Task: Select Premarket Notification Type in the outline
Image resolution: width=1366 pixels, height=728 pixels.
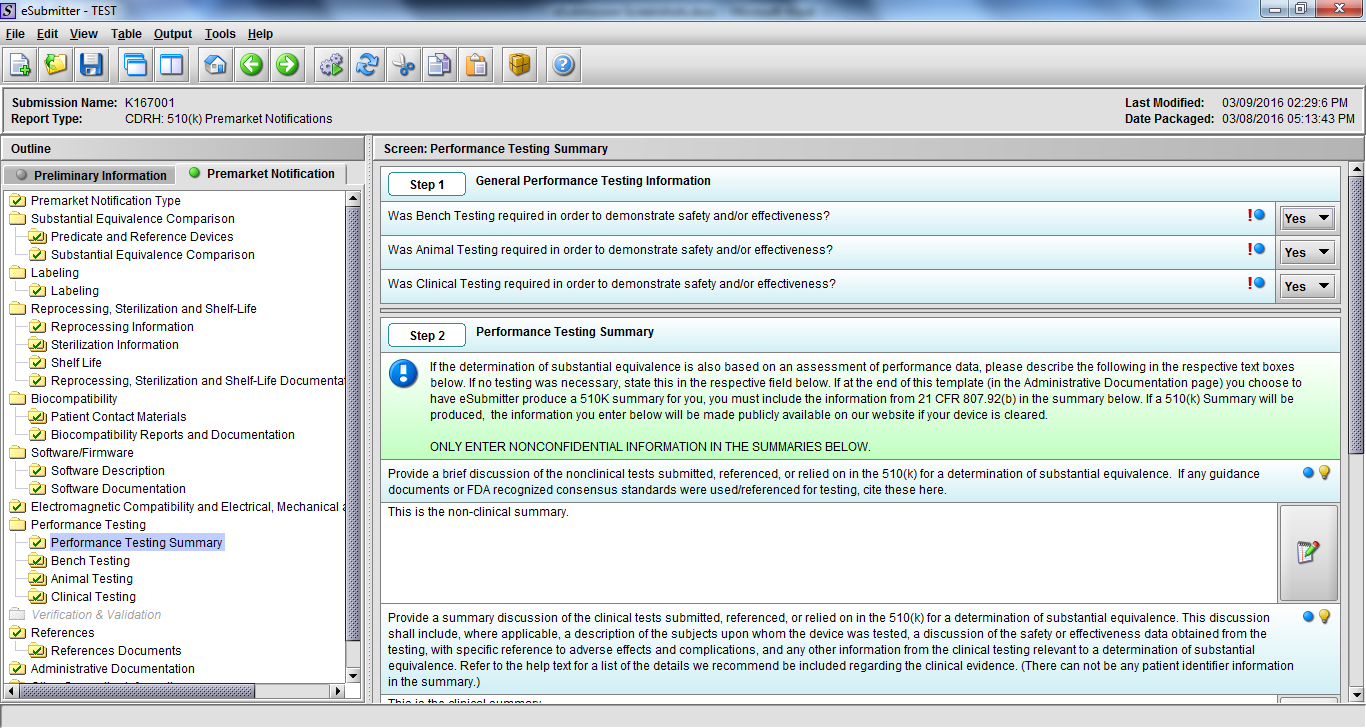Action: [x=106, y=201]
